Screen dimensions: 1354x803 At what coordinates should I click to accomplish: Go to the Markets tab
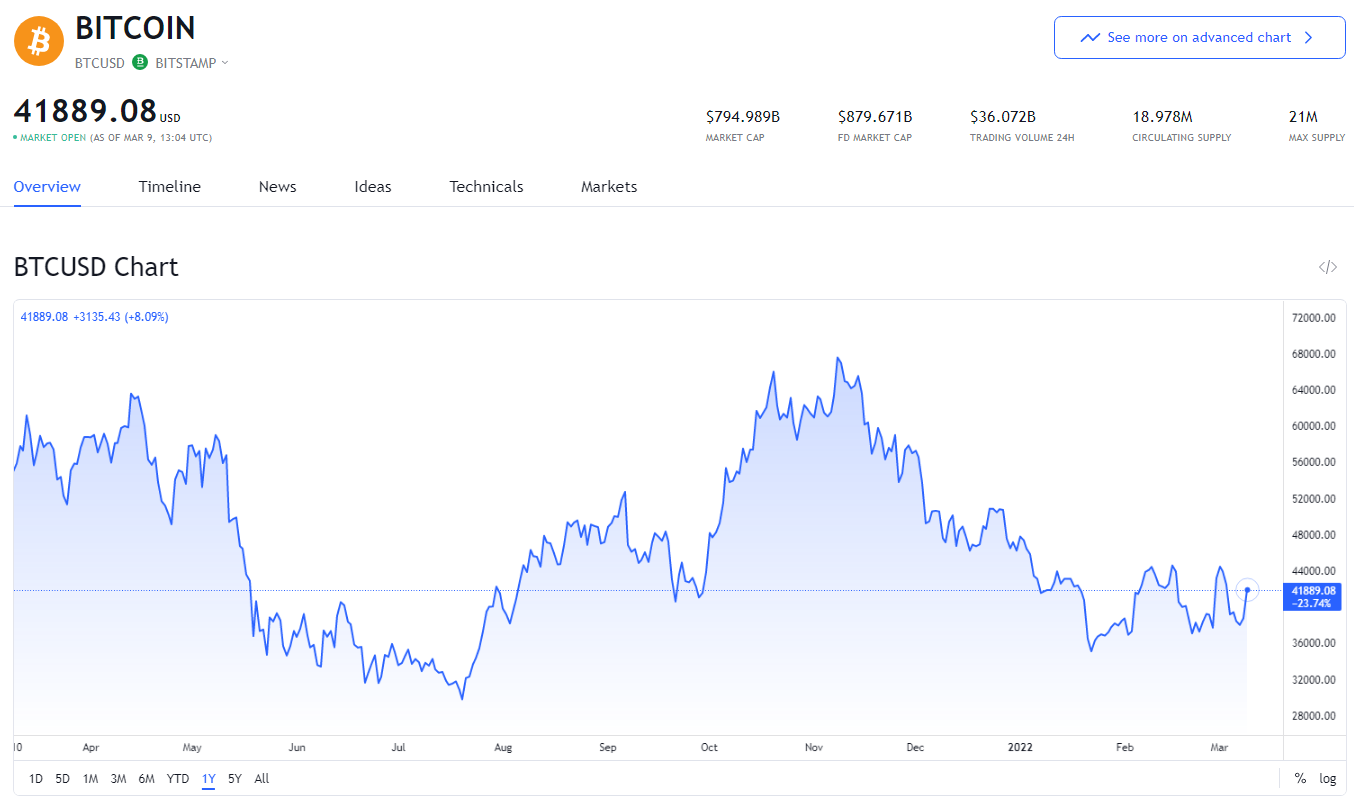coord(609,187)
